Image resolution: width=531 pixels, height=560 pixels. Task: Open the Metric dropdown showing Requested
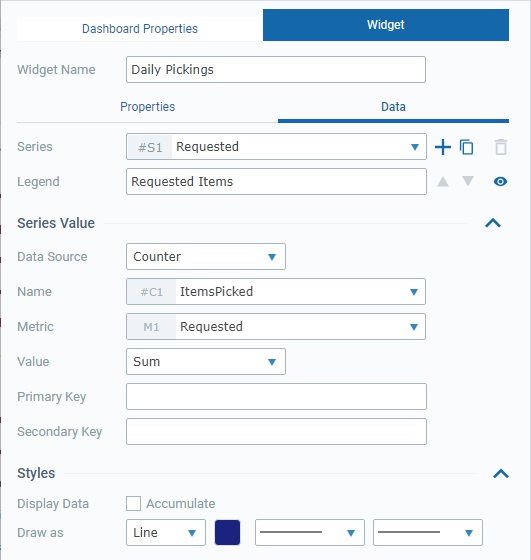tap(276, 326)
